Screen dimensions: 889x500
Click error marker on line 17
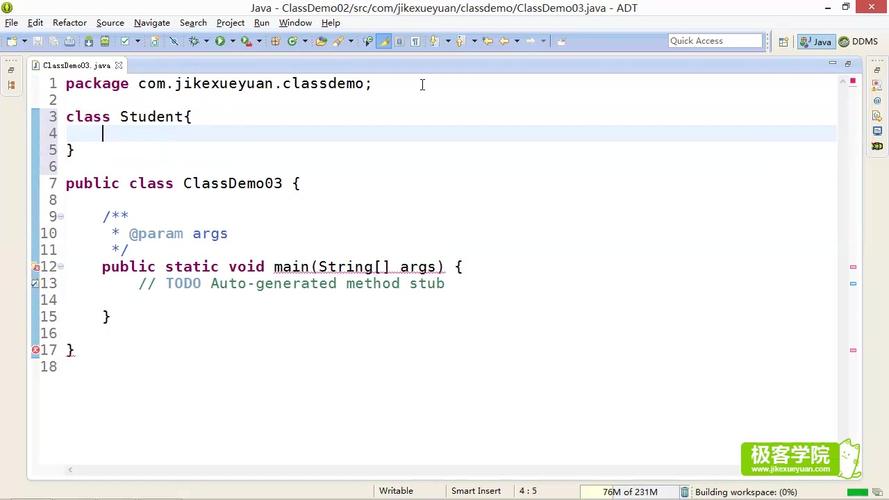pos(35,350)
